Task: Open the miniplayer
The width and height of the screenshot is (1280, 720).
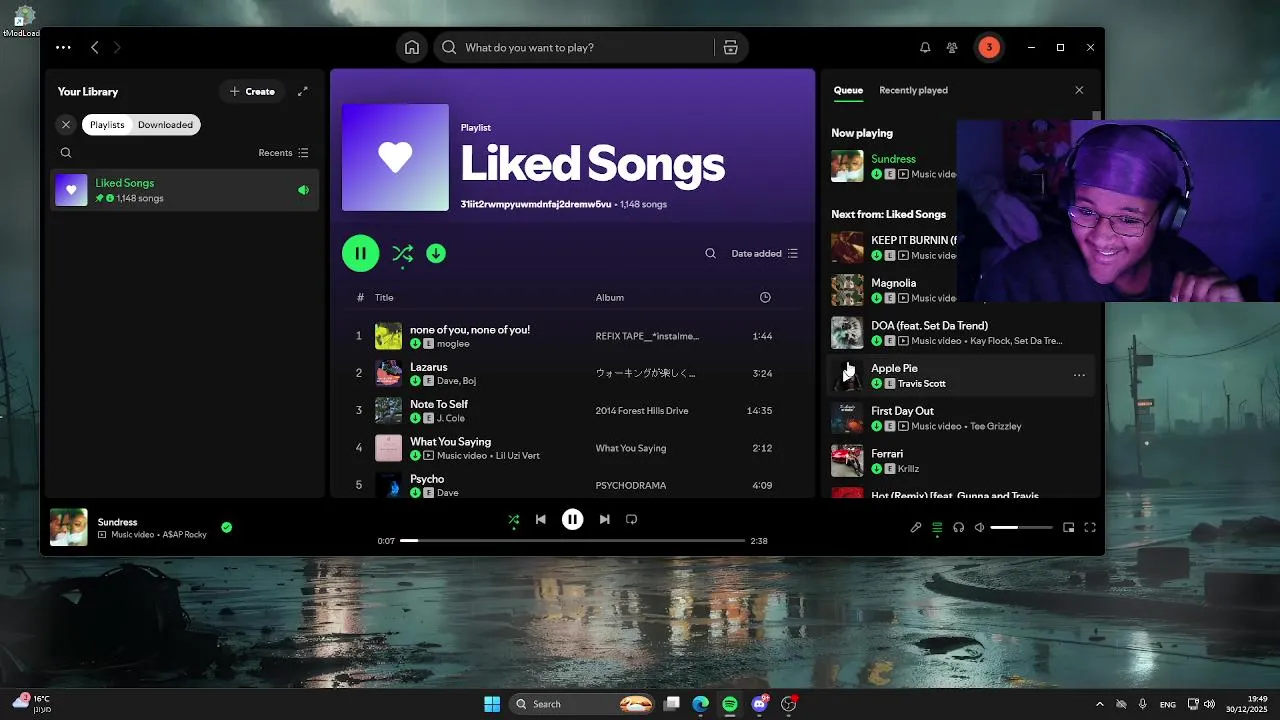Action: (1068, 527)
